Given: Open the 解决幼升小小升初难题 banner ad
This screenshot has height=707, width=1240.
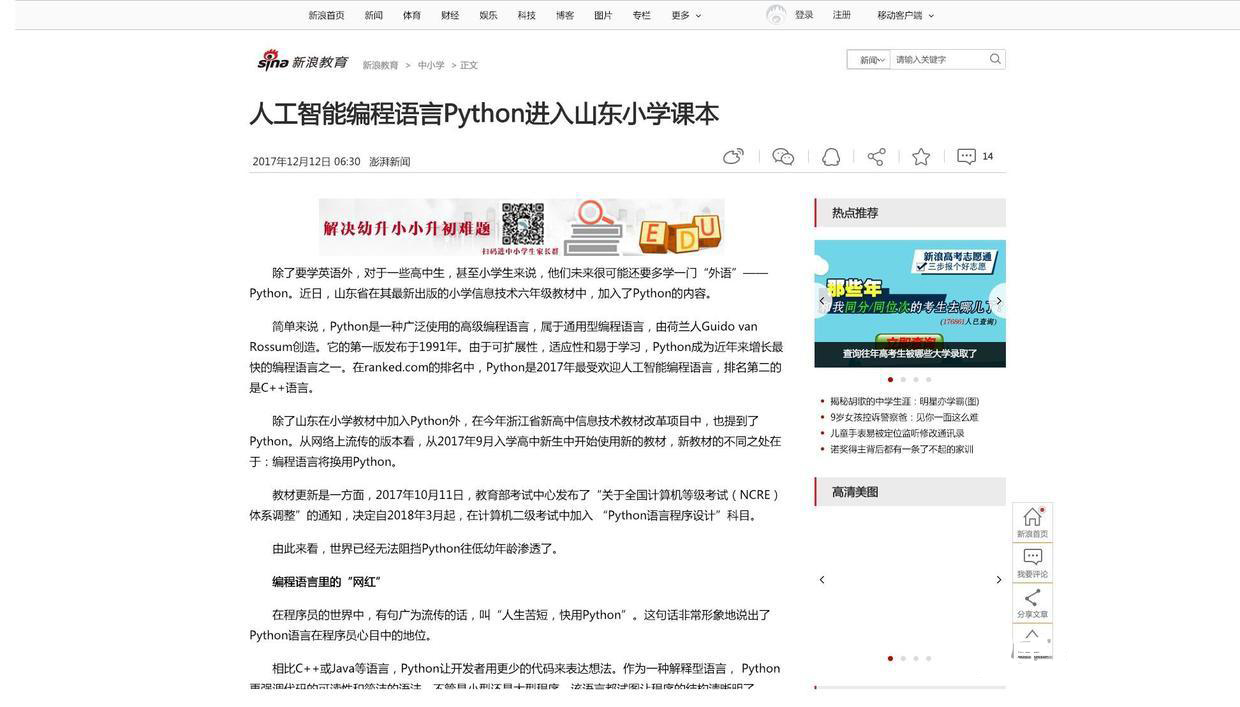Looking at the screenshot, I should (521, 227).
